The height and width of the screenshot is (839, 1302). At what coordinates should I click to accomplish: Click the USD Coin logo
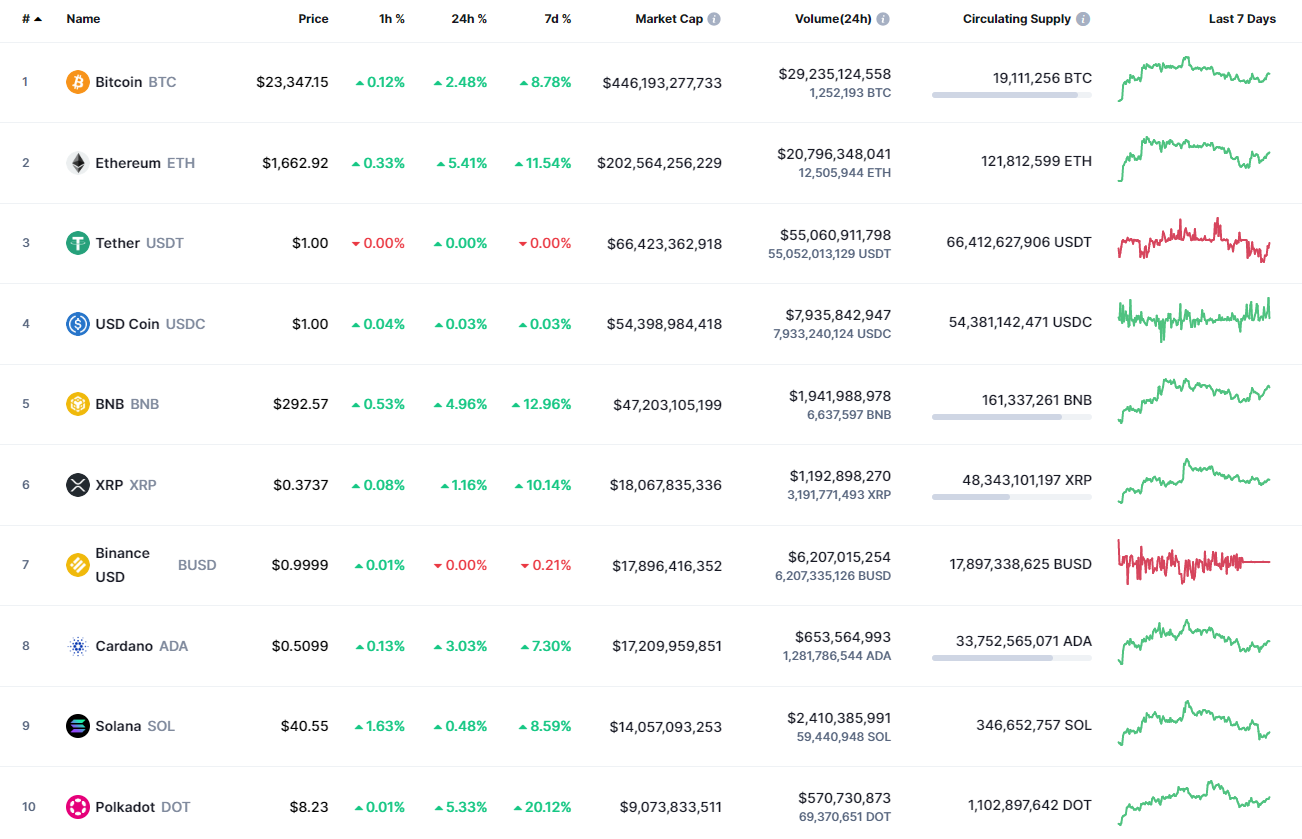point(76,323)
